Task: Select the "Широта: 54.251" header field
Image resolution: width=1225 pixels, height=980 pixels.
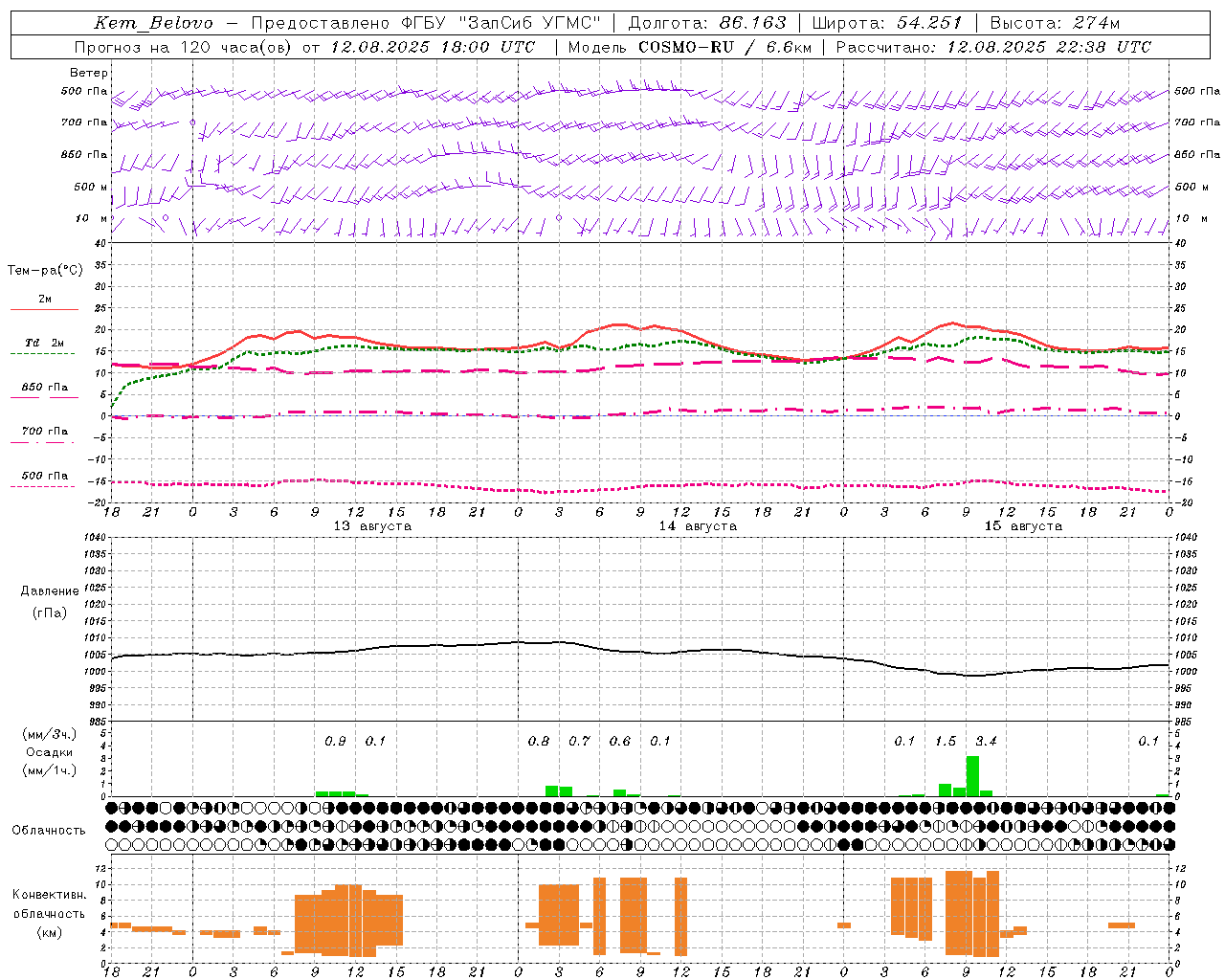Action: (887, 23)
